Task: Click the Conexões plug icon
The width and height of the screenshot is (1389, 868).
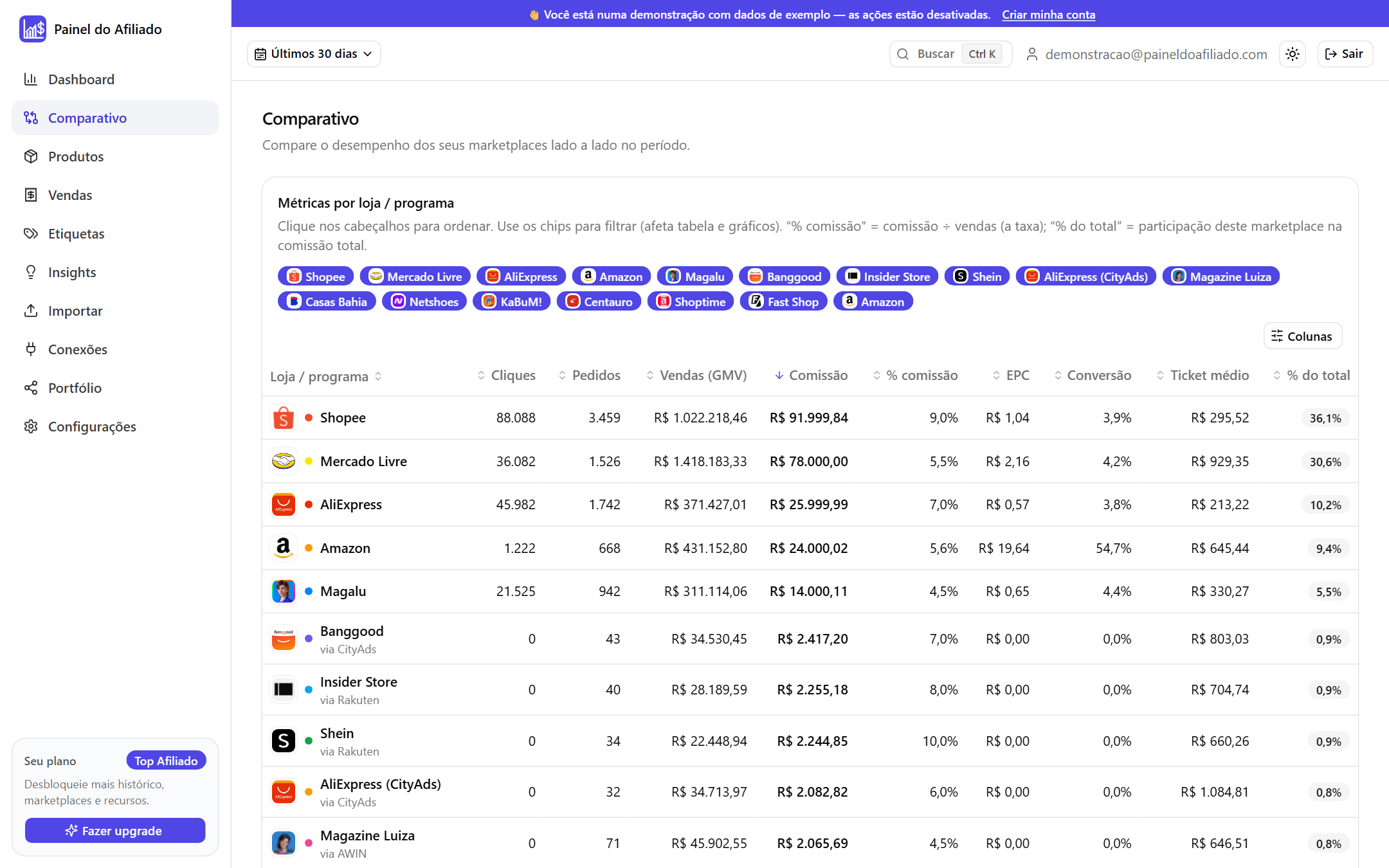Action: (31, 349)
